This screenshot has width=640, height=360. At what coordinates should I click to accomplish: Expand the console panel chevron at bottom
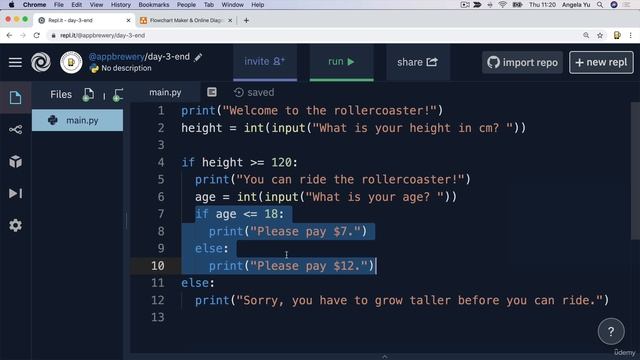coord(384,356)
